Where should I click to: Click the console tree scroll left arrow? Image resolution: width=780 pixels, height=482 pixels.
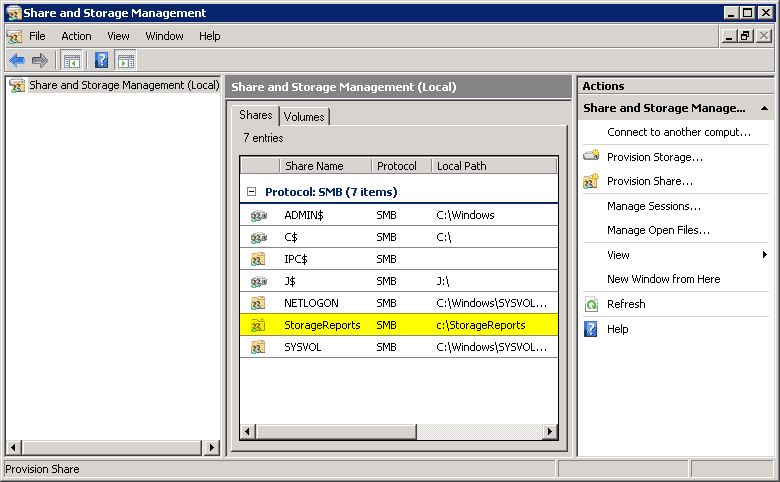coord(13,447)
